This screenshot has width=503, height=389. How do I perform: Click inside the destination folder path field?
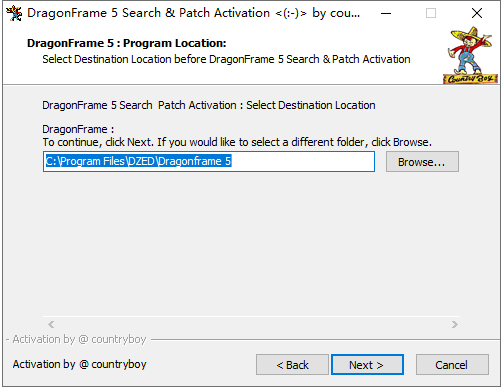coord(209,162)
